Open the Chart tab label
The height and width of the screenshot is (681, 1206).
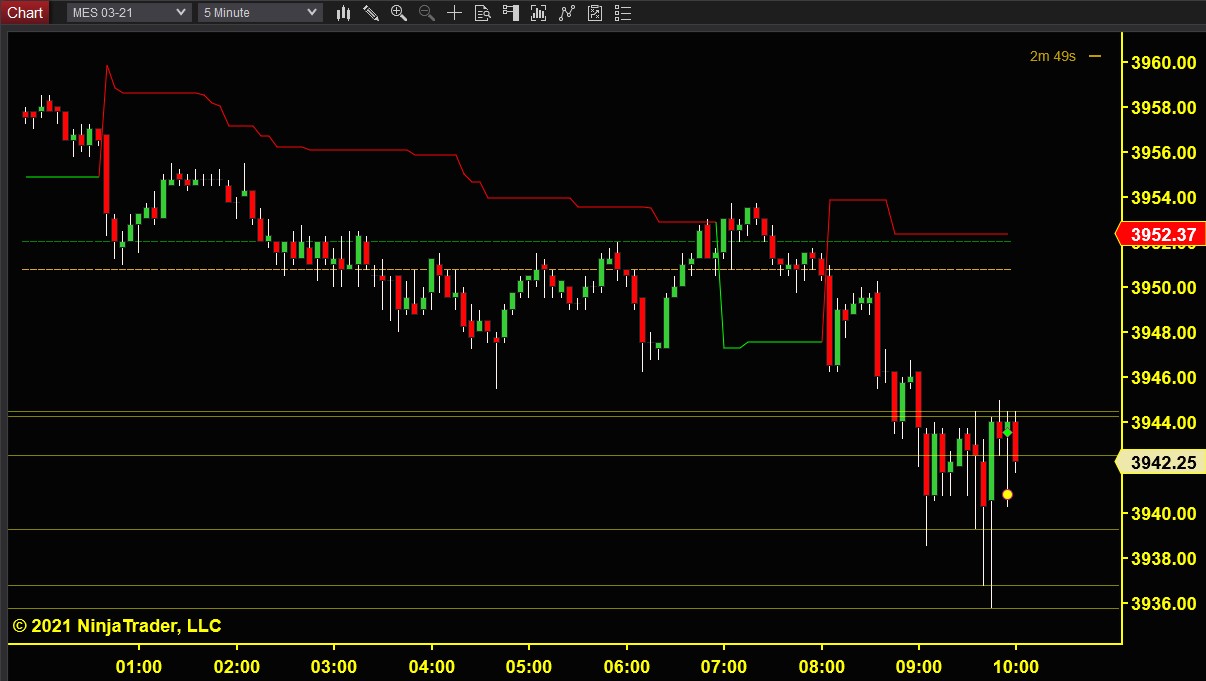coord(25,12)
